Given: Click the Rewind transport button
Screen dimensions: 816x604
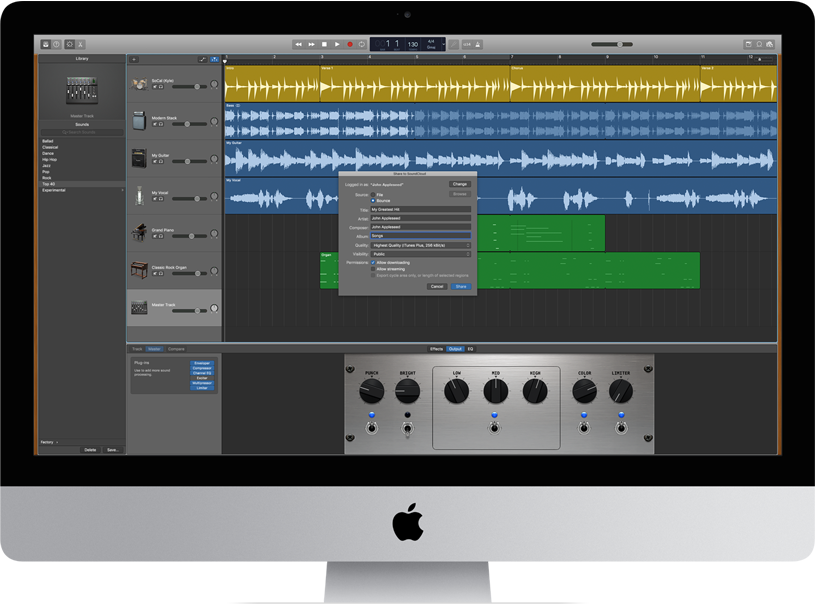Looking at the screenshot, I should [x=298, y=45].
